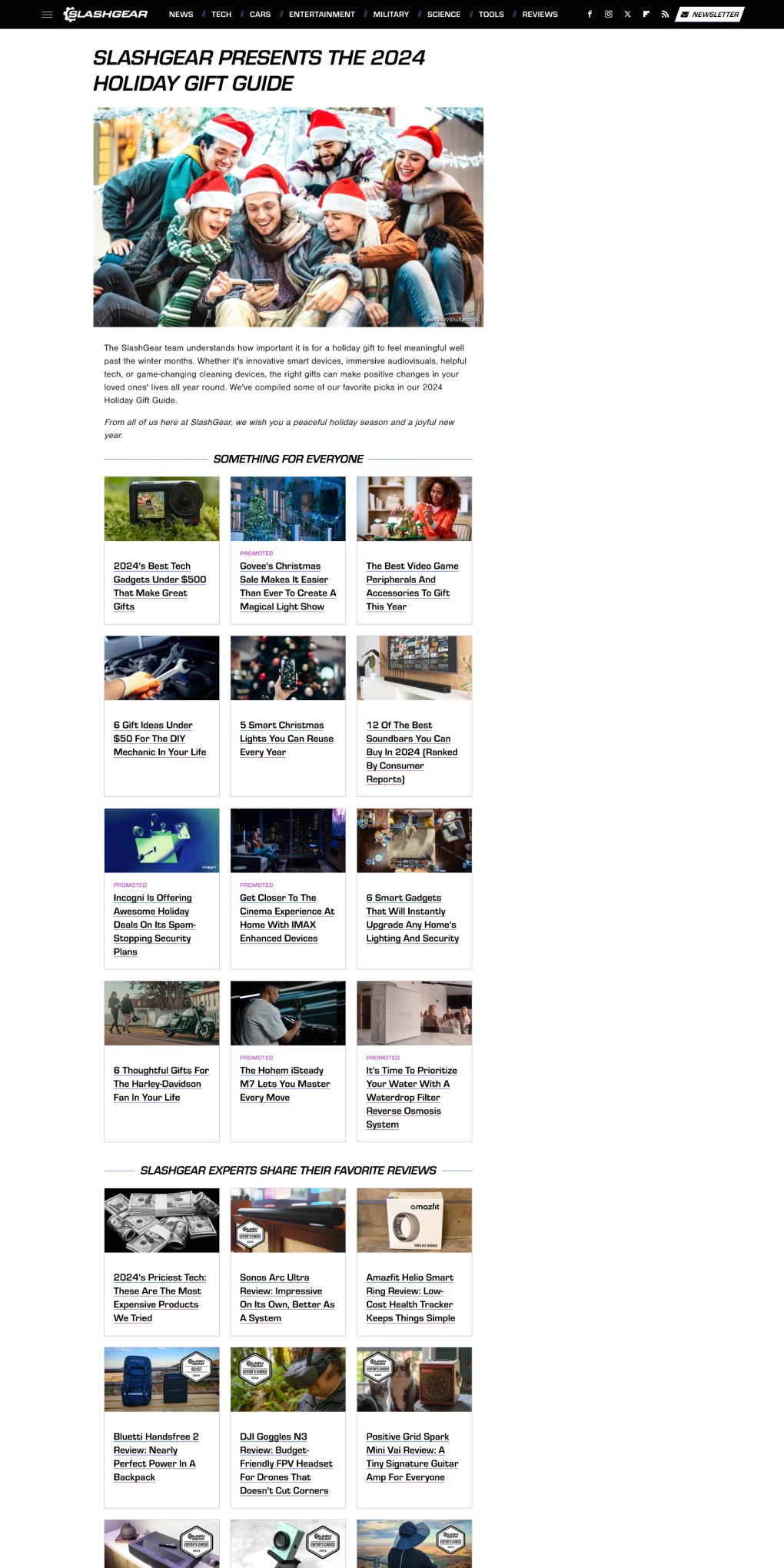Open '5 Smart Christmas Lights' article link
784x1568 pixels.
pyautogui.click(x=287, y=739)
